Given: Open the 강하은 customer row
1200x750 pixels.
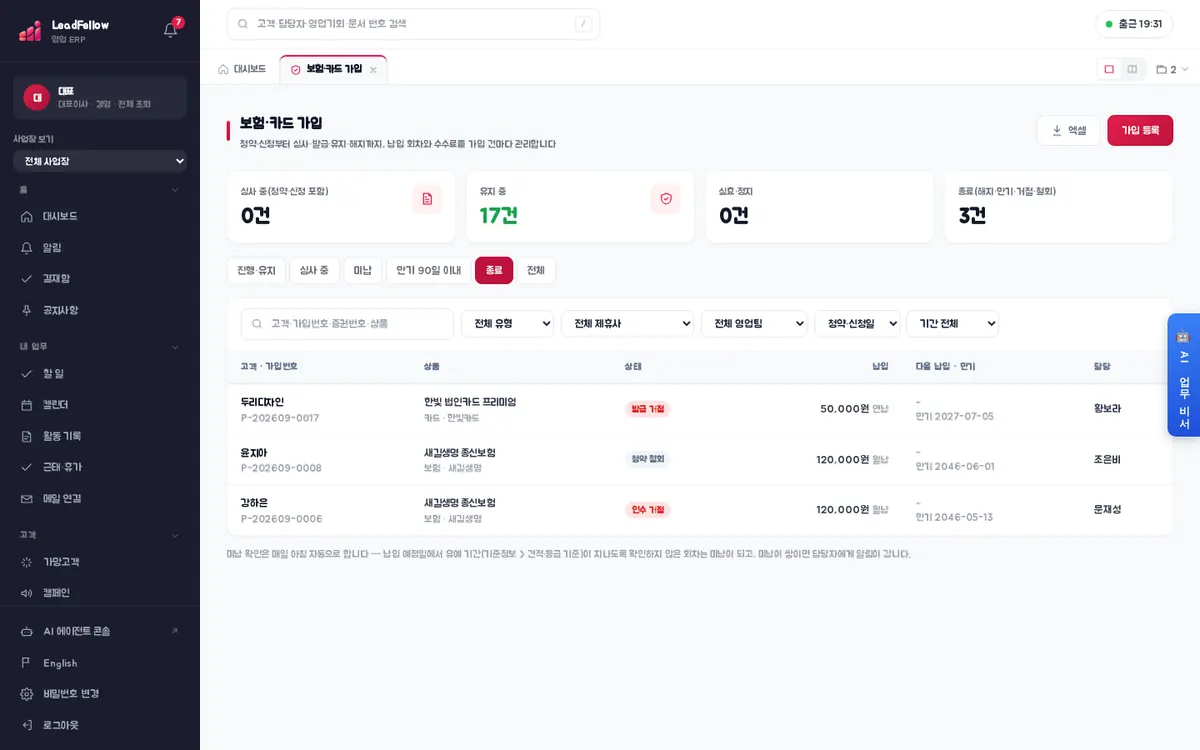Looking at the screenshot, I should click(699, 509).
